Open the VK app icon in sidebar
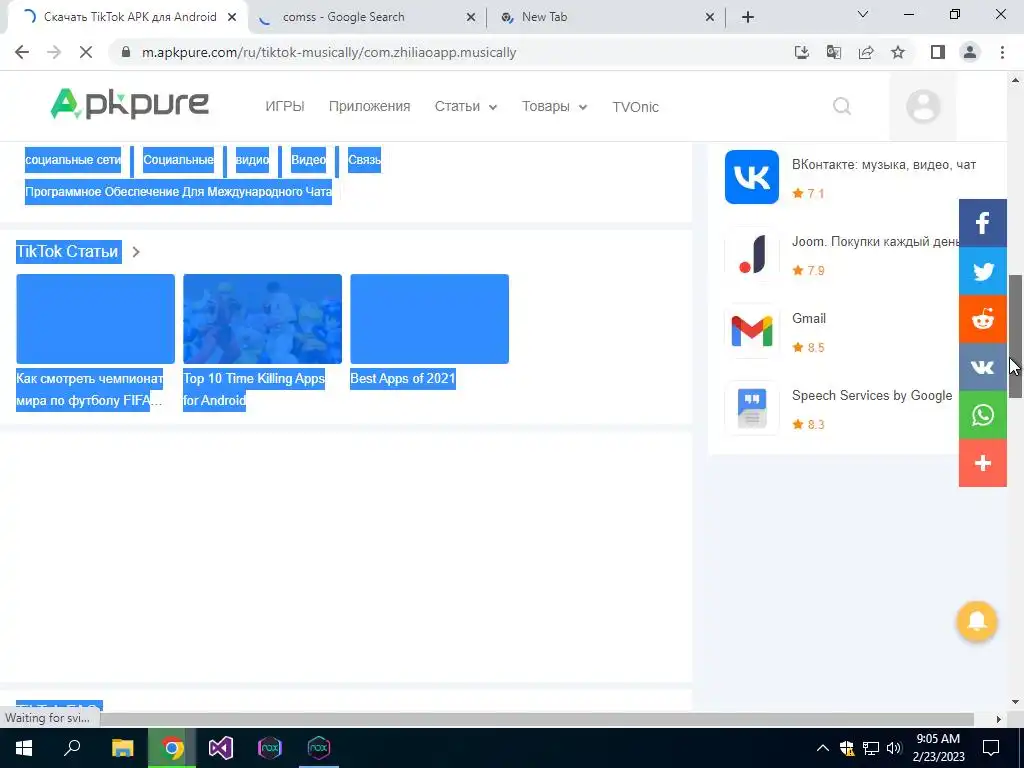This screenshot has height=768, width=1024. tap(752, 177)
